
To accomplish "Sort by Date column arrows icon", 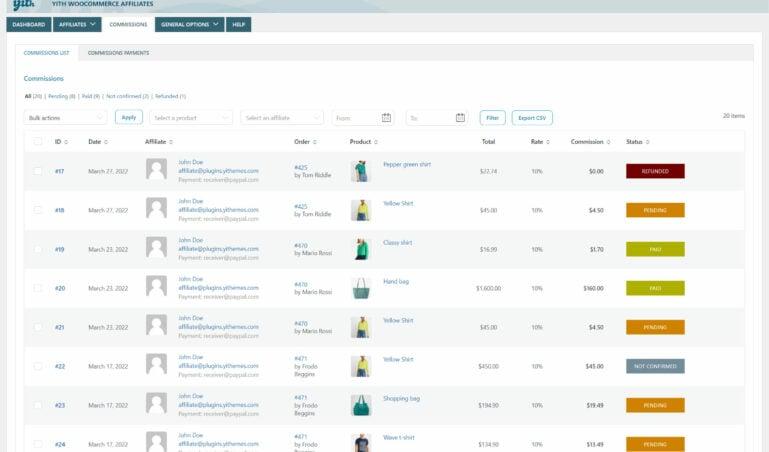I will pyautogui.click(x=106, y=142).
